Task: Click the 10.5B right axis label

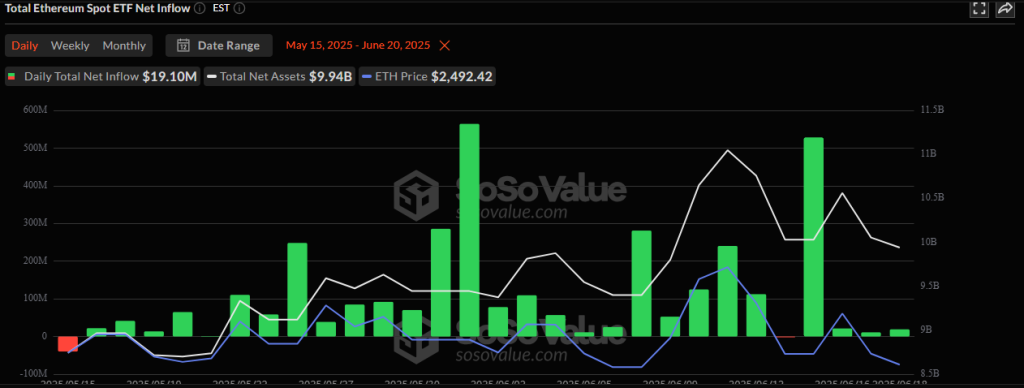Action: tap(932, 198)
